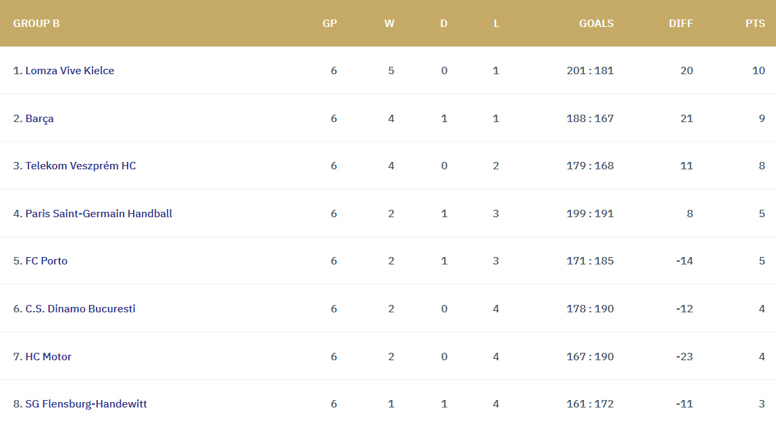Click the DIFF column header
This screenshot has width=776, height=425.
(681, 23)
